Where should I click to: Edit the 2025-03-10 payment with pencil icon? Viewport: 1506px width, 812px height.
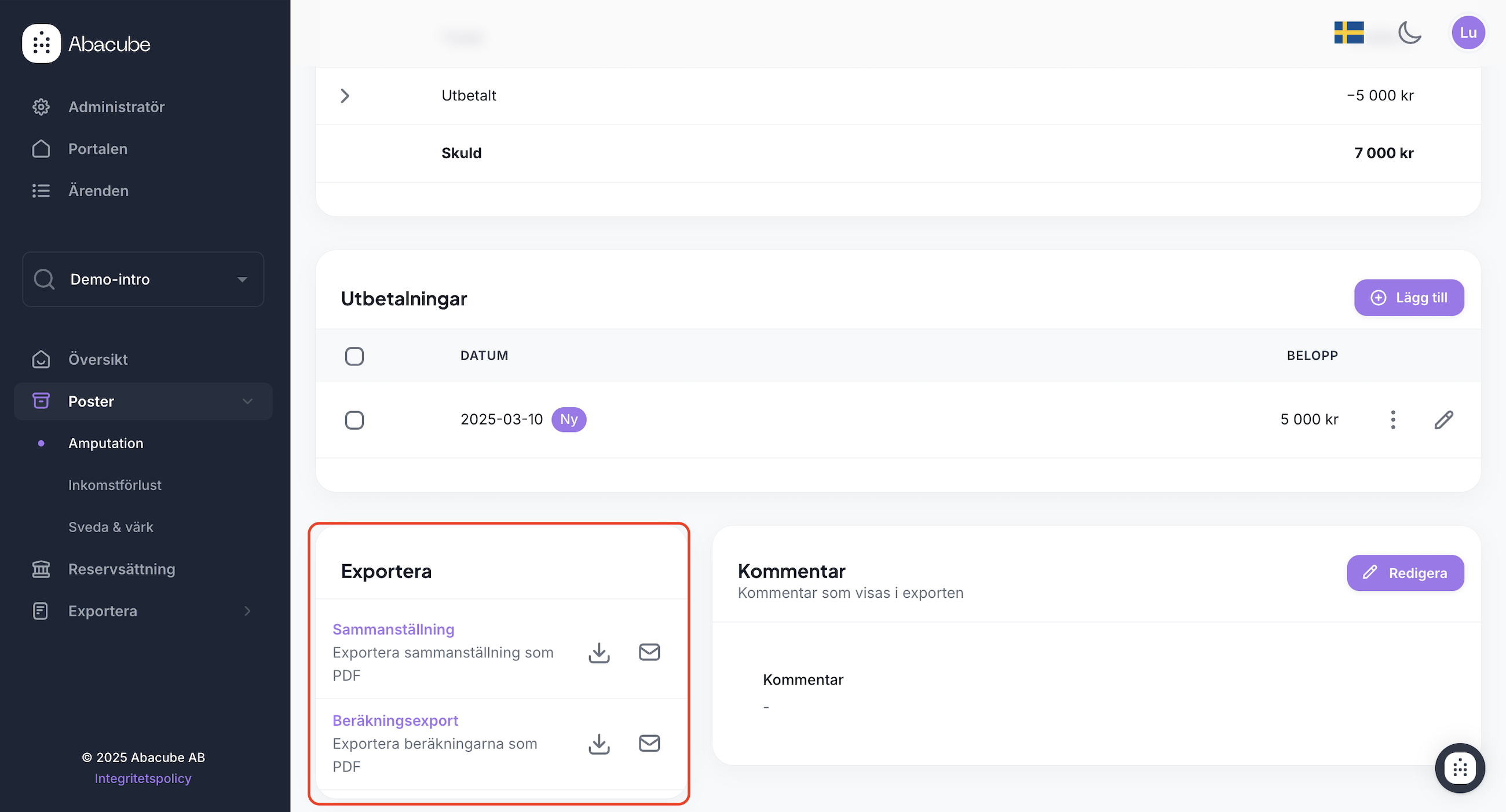pyautogui.click(x=1443, y=420)
